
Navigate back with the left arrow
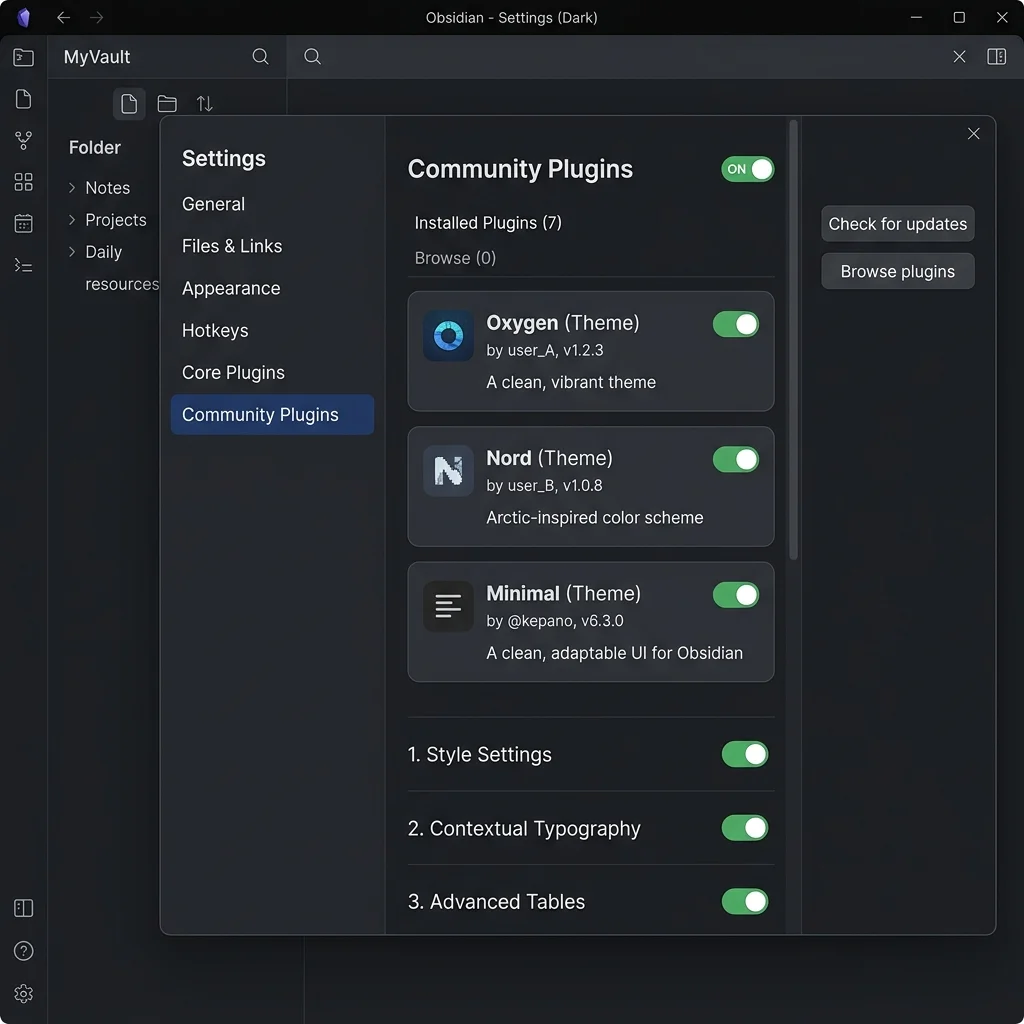[x=63, y=18]
